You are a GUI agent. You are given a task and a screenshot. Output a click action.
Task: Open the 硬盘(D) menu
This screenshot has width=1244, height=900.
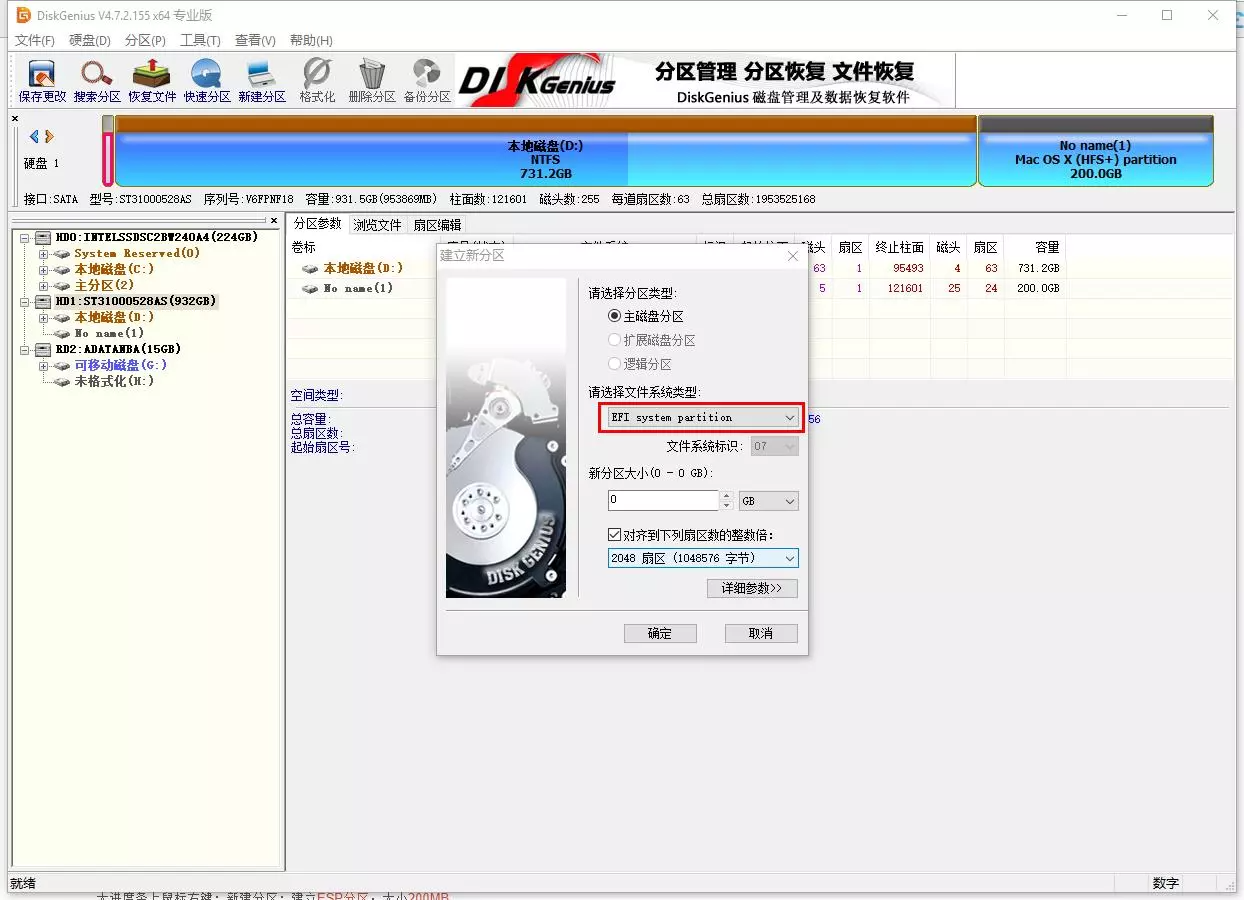(x=90, y=40)
